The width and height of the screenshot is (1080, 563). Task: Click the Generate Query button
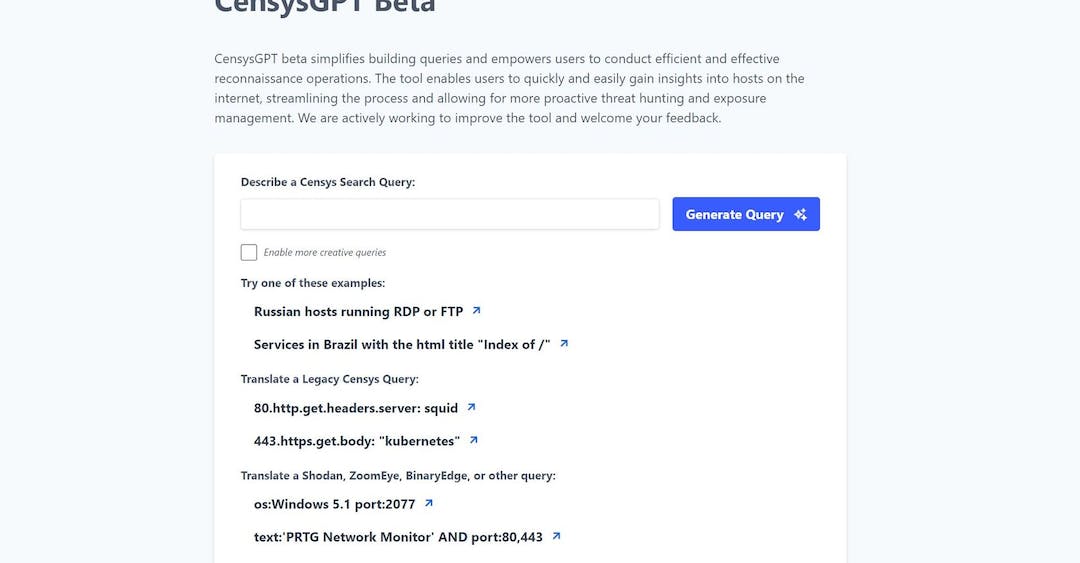[x=746, y=214]
